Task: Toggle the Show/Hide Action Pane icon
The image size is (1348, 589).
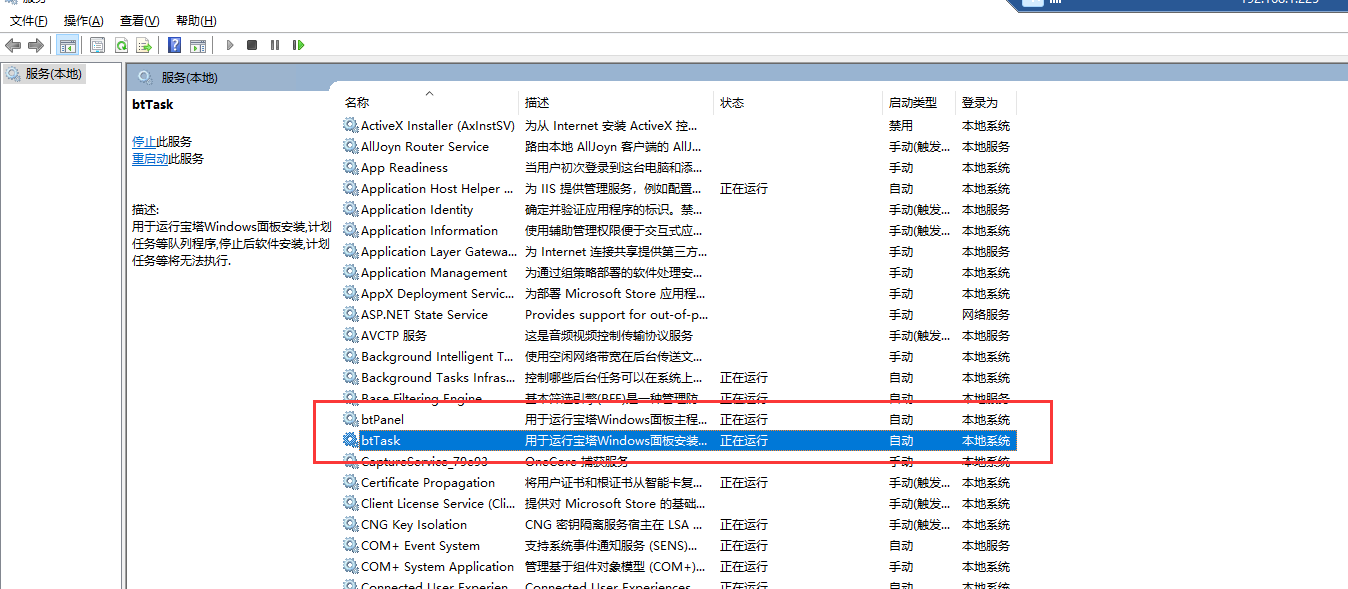Action: tap(198, 45)
